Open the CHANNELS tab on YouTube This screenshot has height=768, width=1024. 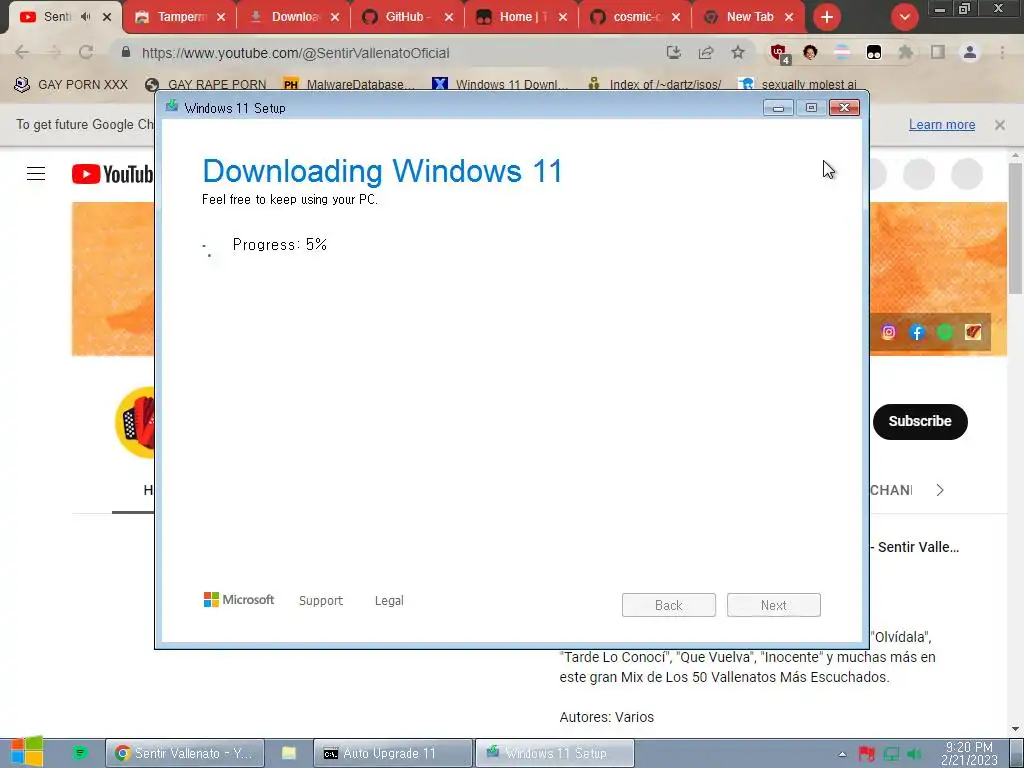click(x=891, y=490)
